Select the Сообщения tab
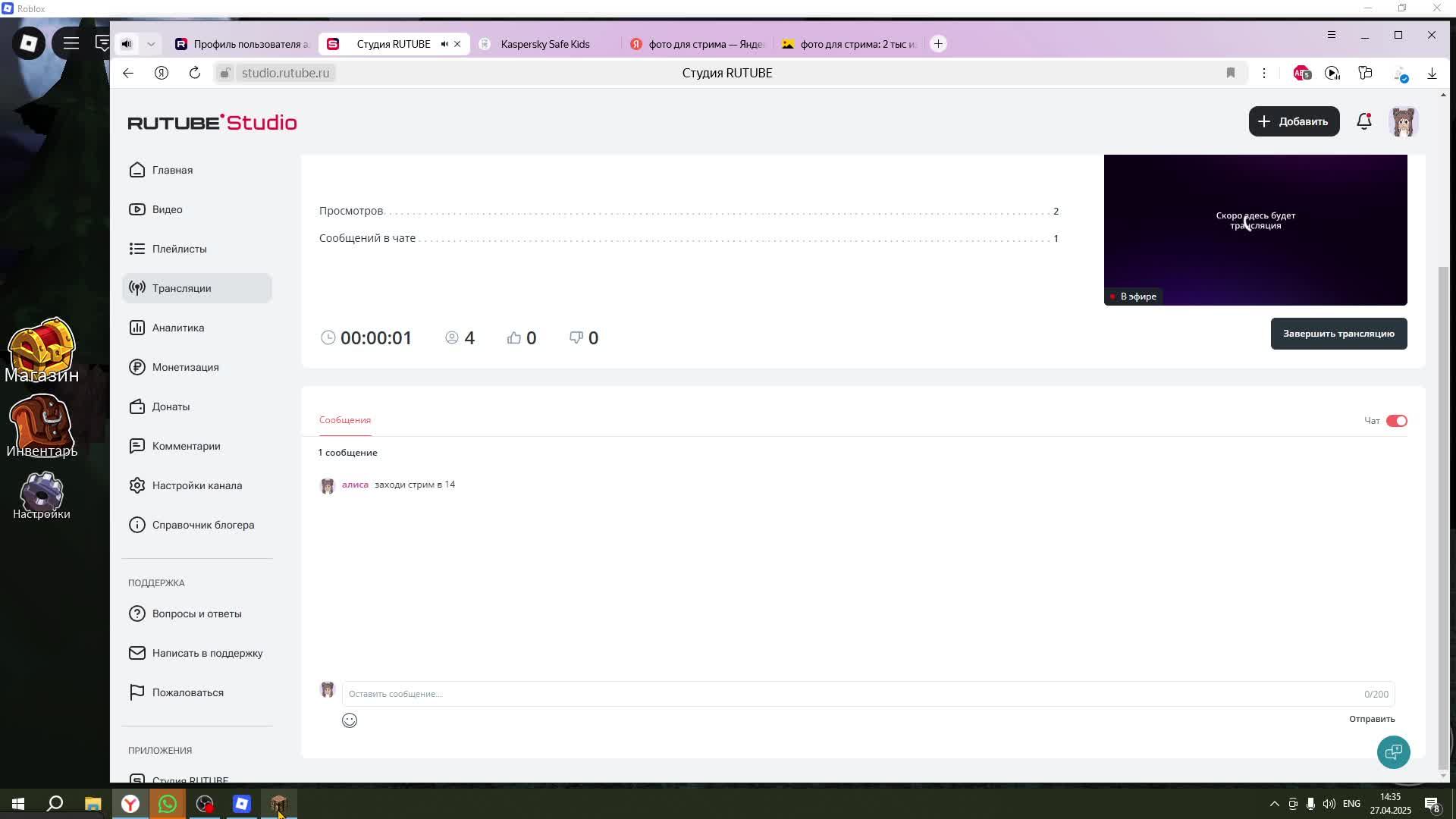1456x819 pixels. (x=345, y=420)
